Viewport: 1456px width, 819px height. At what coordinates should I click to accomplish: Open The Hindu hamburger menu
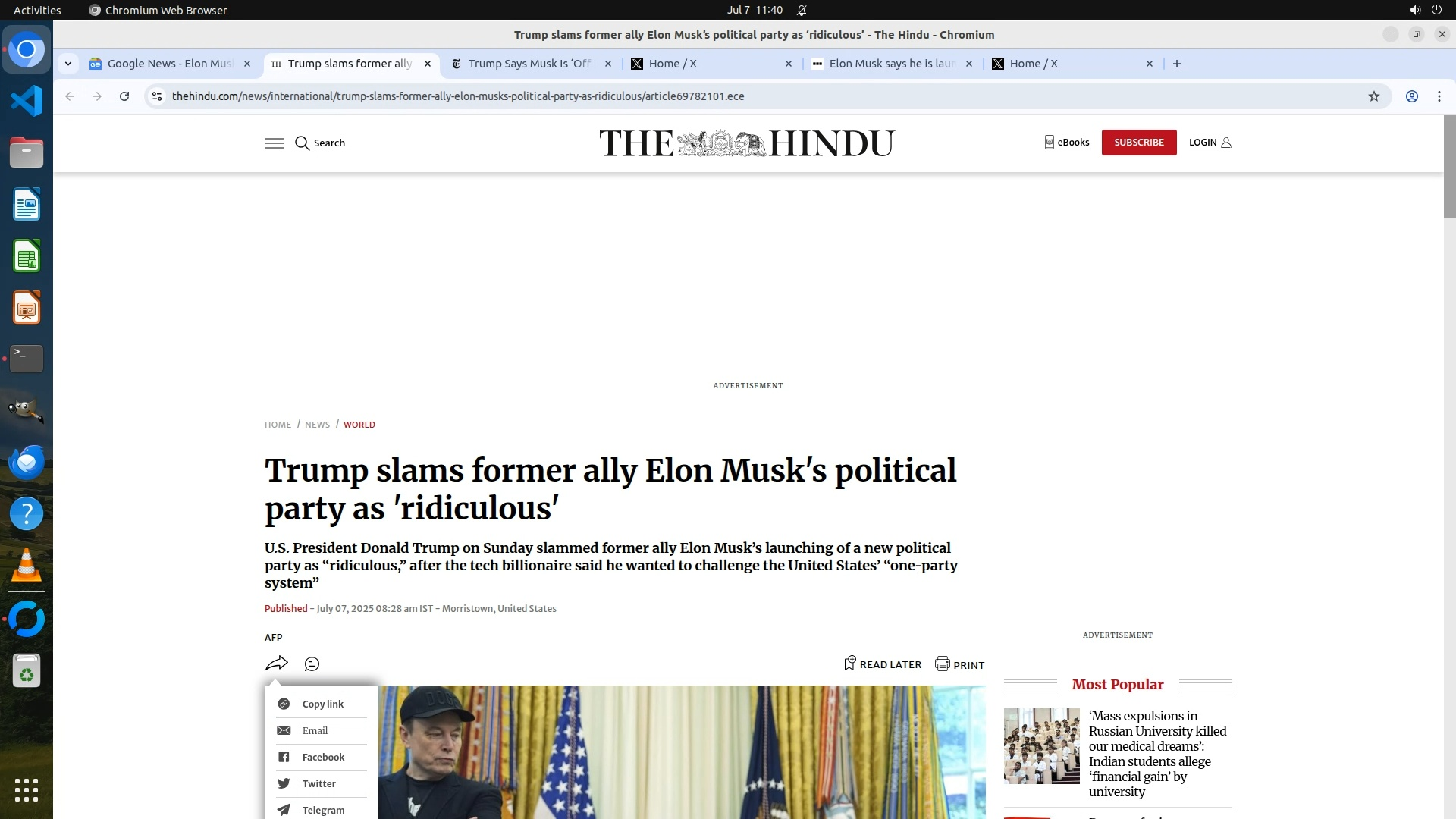pyautogui.click(x=274, y=143)
